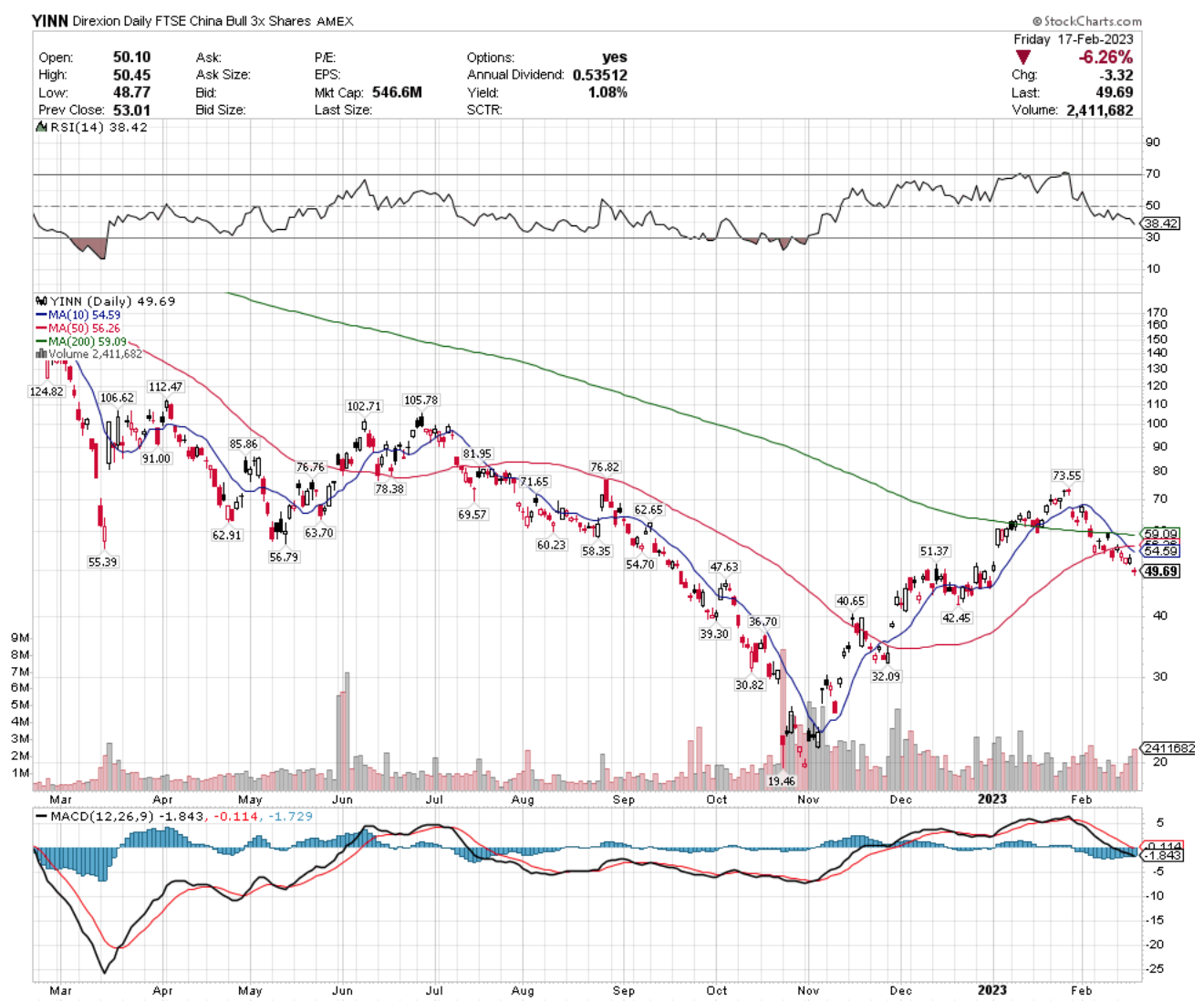The height and width of the screenshot is (1002, 1204).
Task: Click the Open value 50.10
Action: pos(132,57)
